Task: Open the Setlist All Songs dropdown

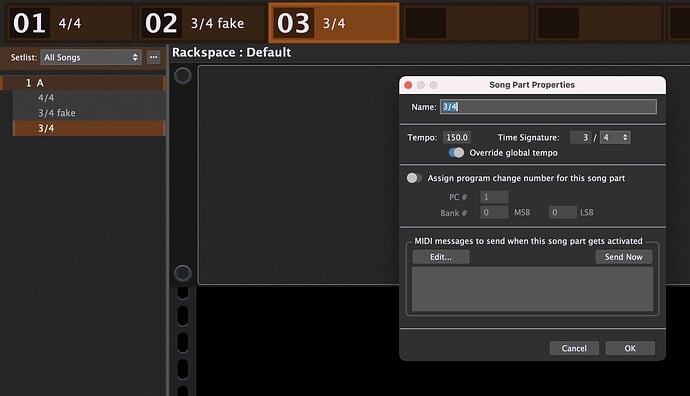Action: click(x=91, y=57)
